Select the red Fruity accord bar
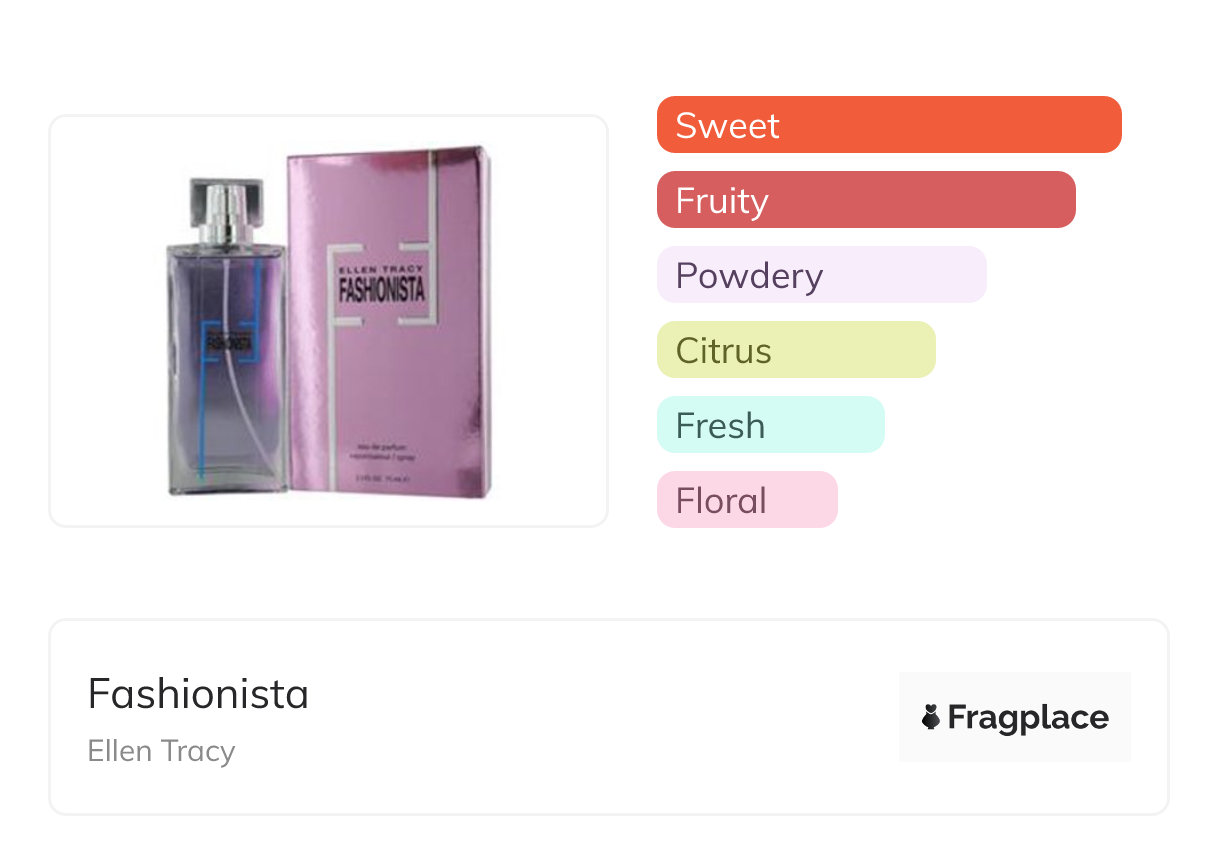Screen dimensions: 1218x864 pos(865,200)
